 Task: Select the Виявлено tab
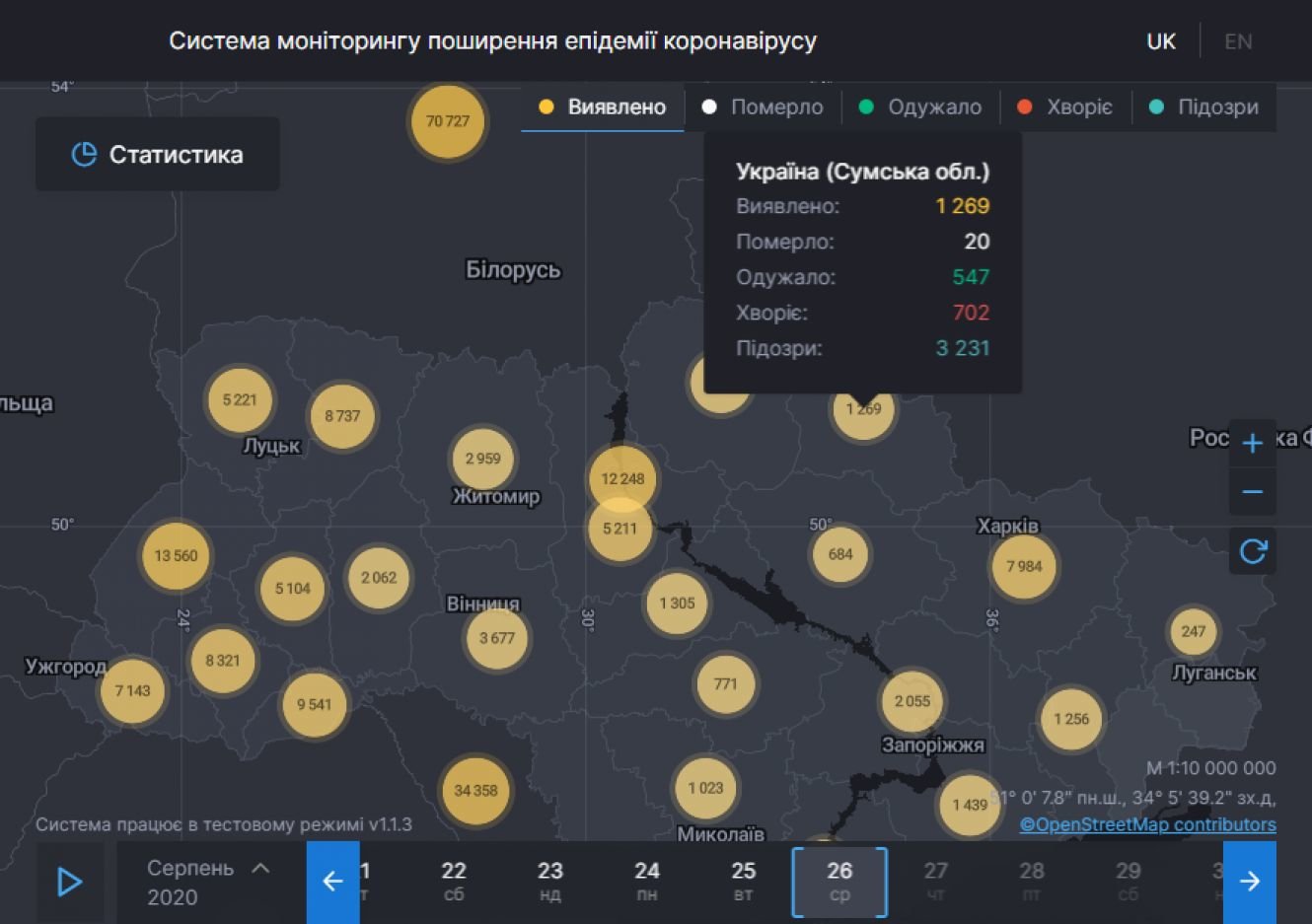click(x=603, y=107)
